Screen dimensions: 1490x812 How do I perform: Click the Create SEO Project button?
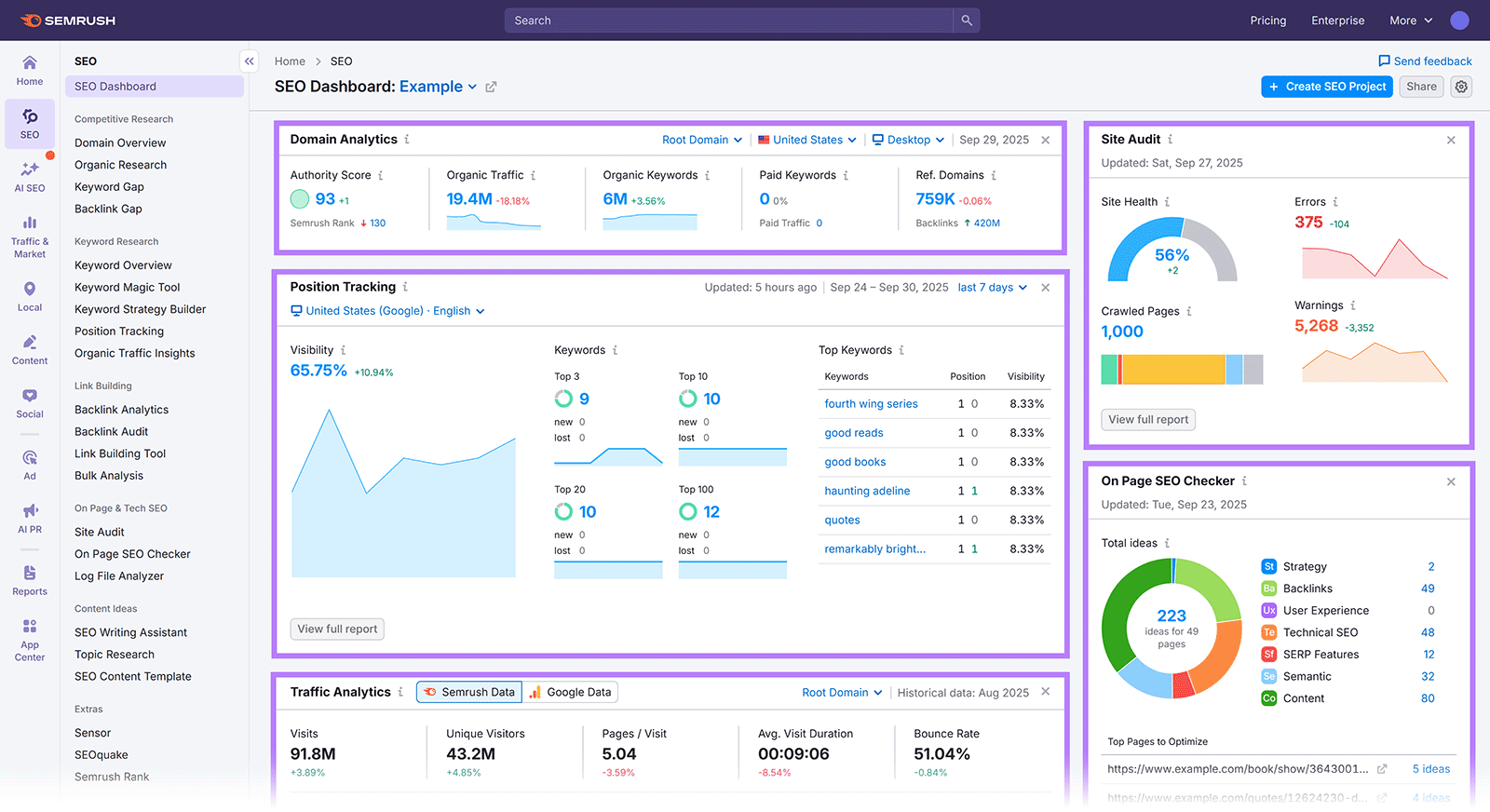point(1327,87)
